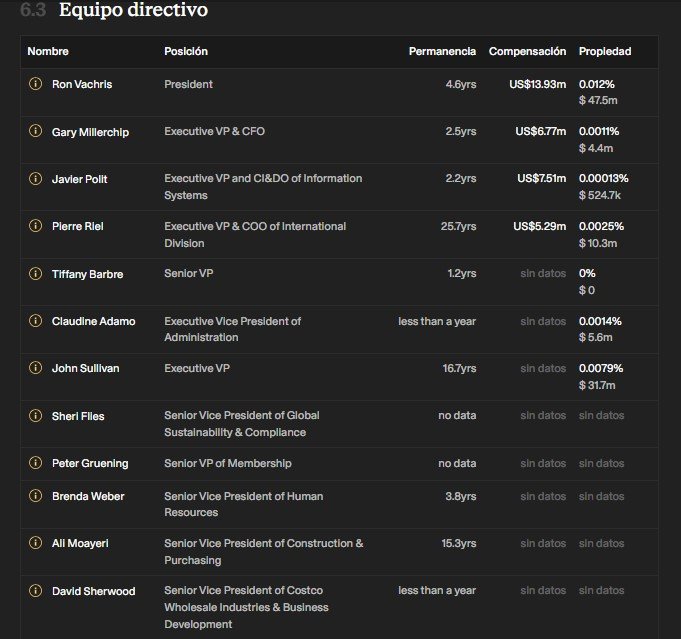The height and width of the screenshot is (639, 681).
Task: Open info icon beside Javier Polit
Action: pyautogui.click(x=35, y=178)
